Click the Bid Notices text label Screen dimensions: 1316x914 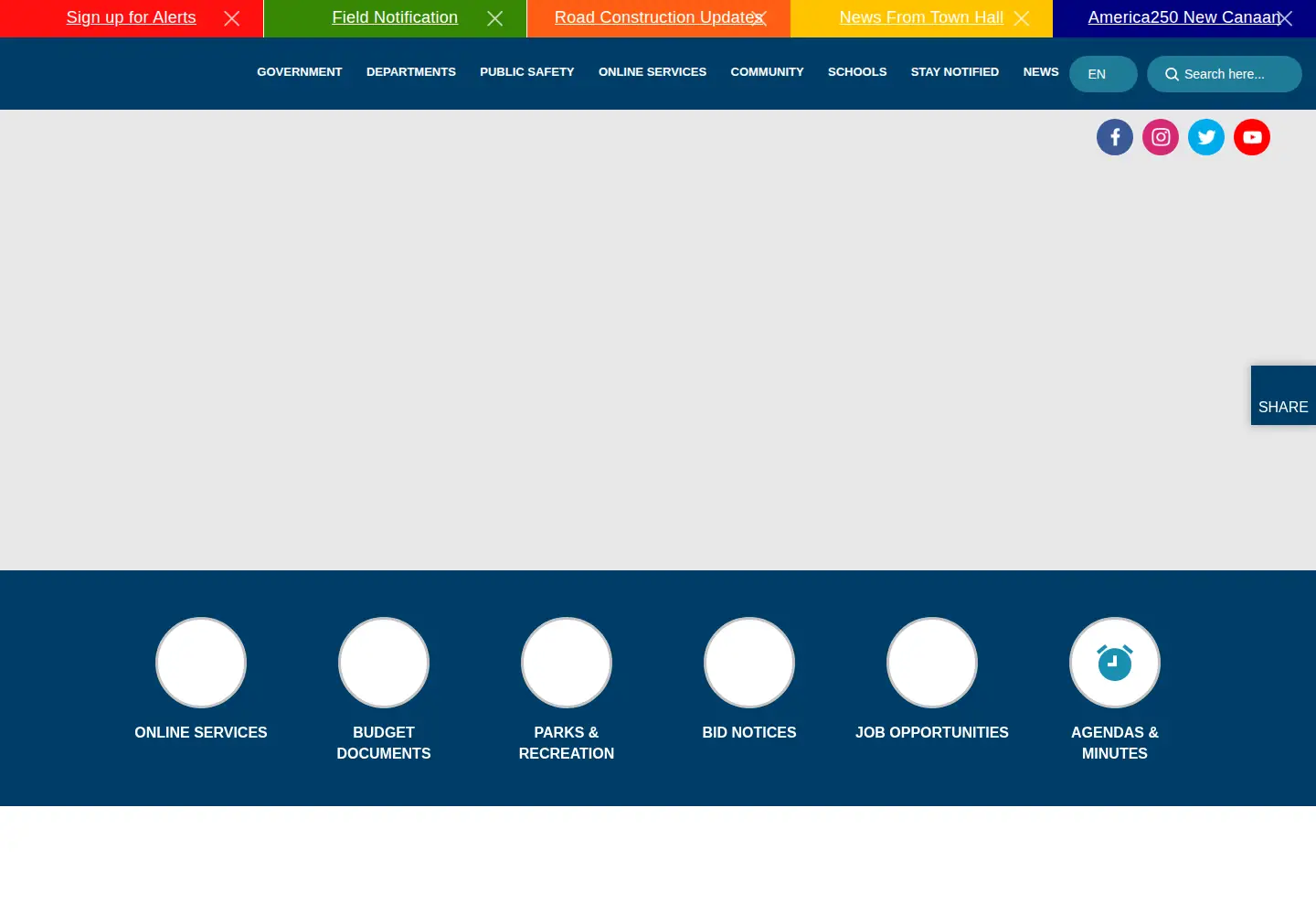(x=749, y=732)
